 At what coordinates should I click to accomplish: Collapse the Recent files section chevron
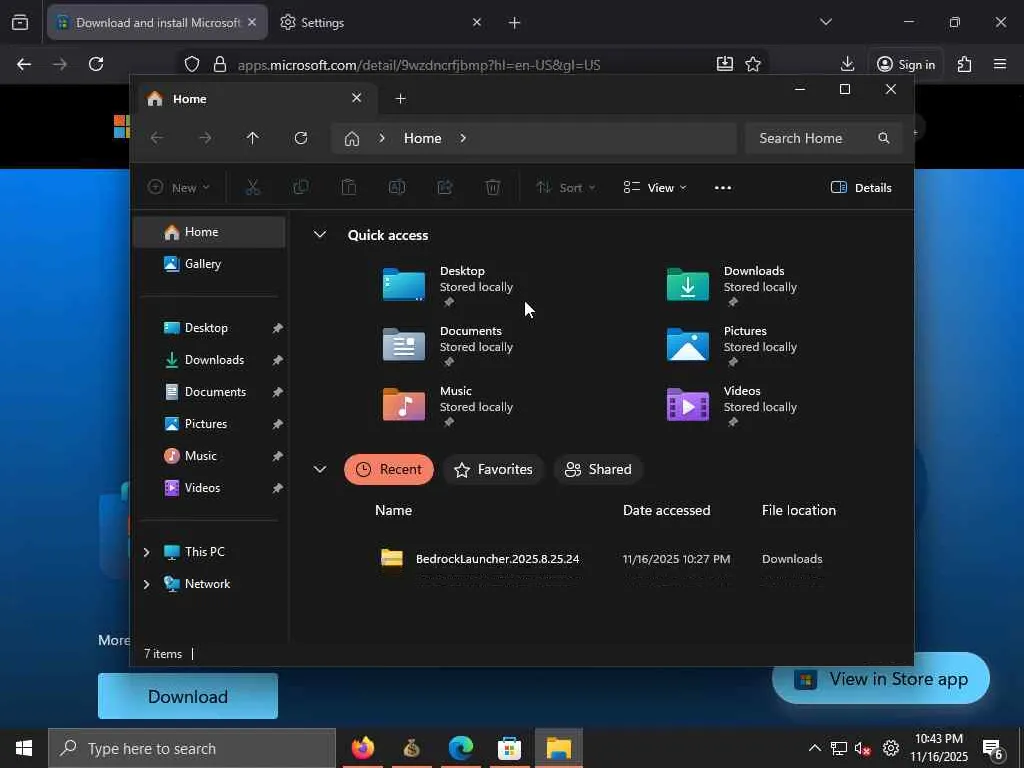point(319,469)
